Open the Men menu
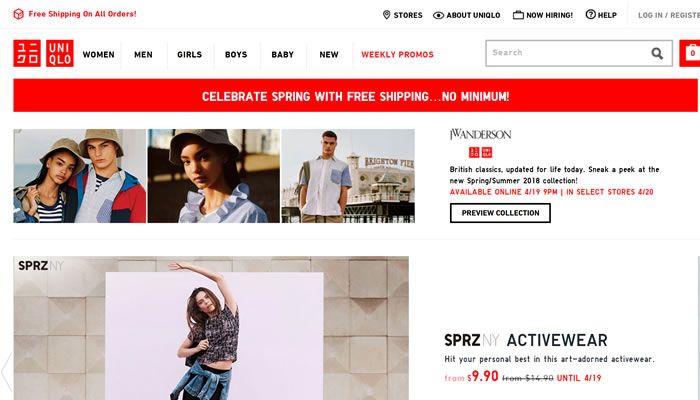The image size is (700, 400). pos(143,54)
